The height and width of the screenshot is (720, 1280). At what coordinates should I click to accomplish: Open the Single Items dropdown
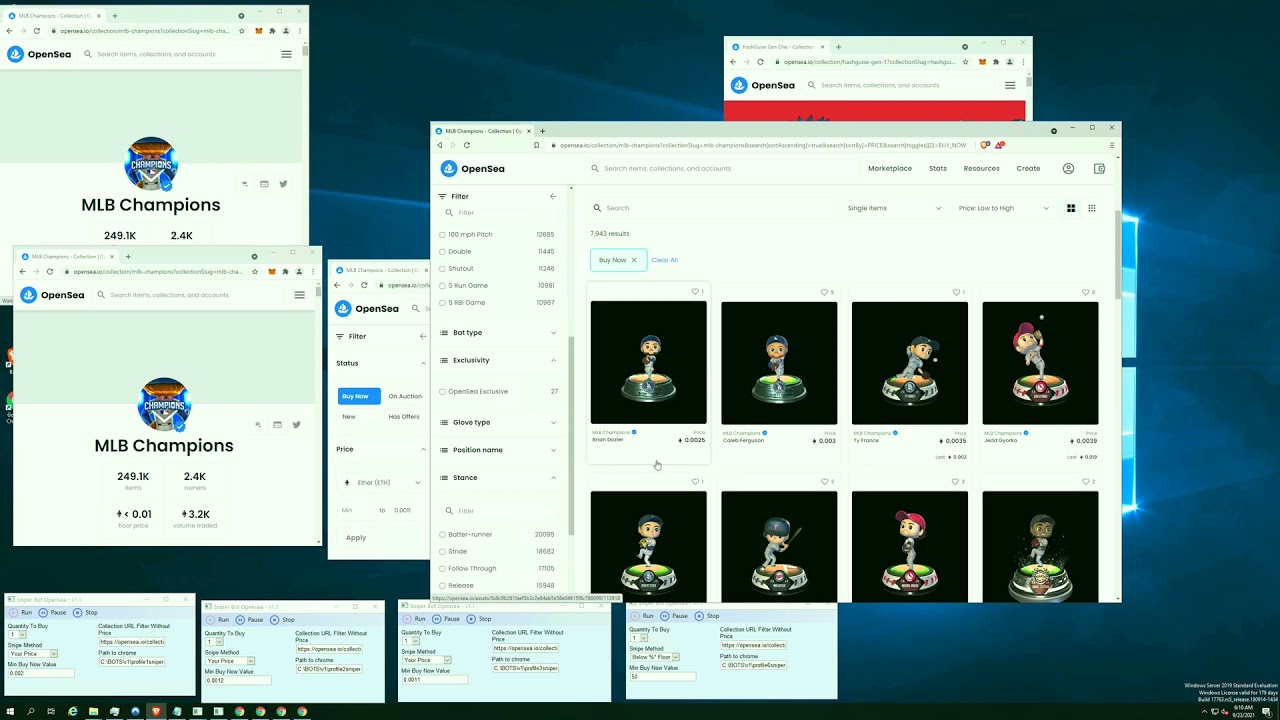(894, 208)
